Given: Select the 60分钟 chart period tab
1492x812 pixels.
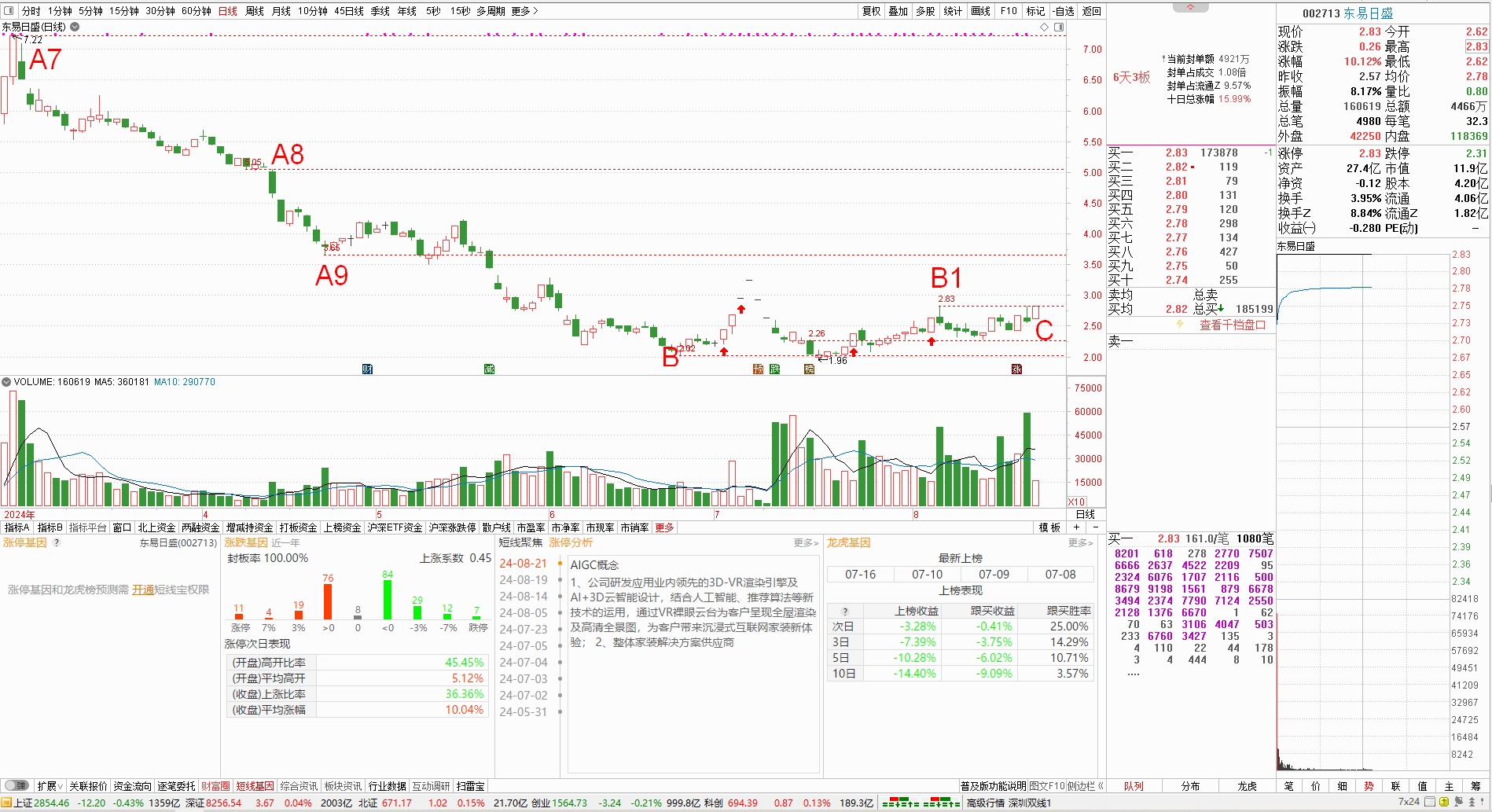Looking at the screenshot, I should point(196,11).
